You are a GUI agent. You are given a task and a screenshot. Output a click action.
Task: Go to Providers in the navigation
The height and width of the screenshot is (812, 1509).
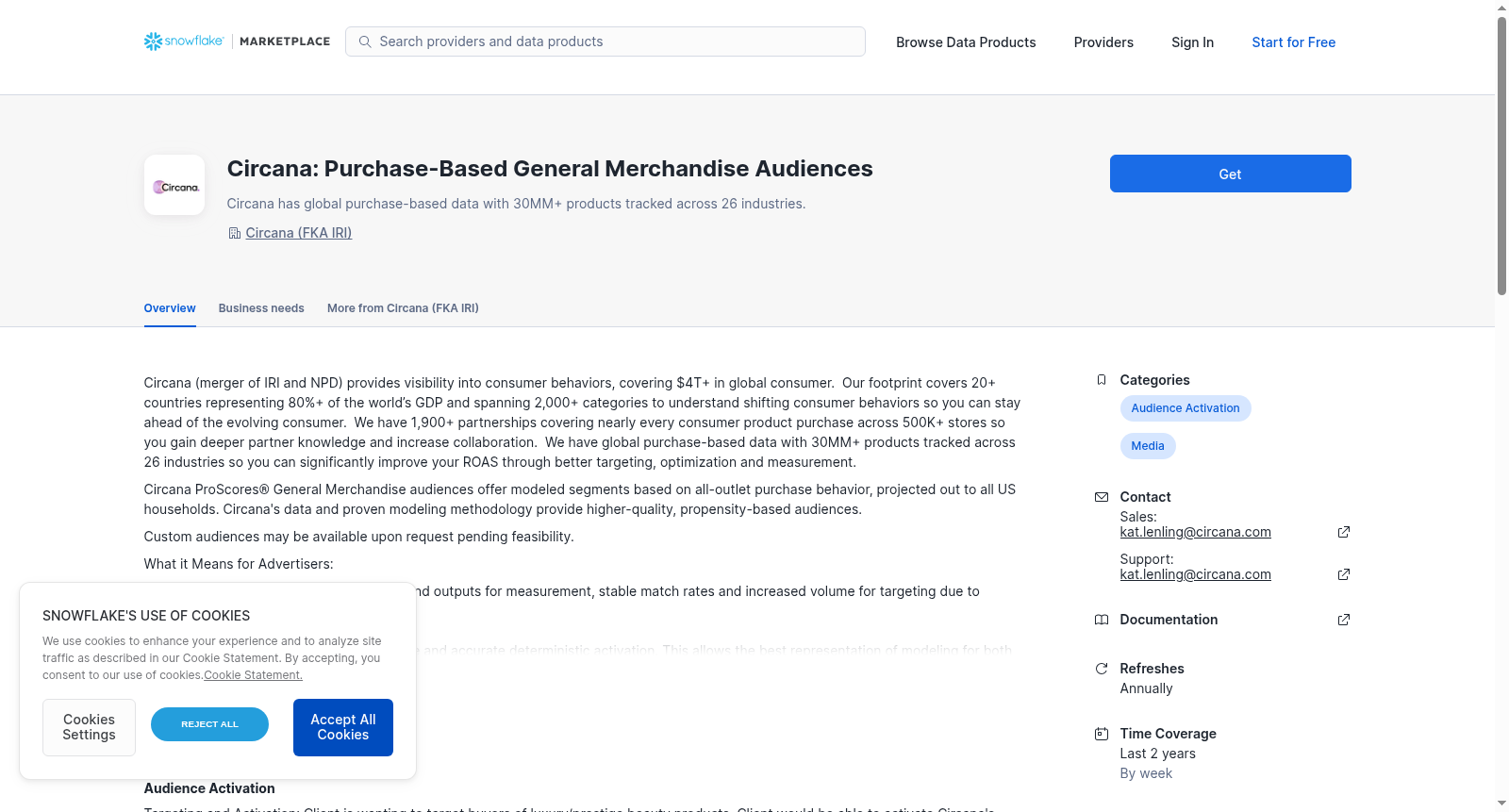click(1103, 42)
